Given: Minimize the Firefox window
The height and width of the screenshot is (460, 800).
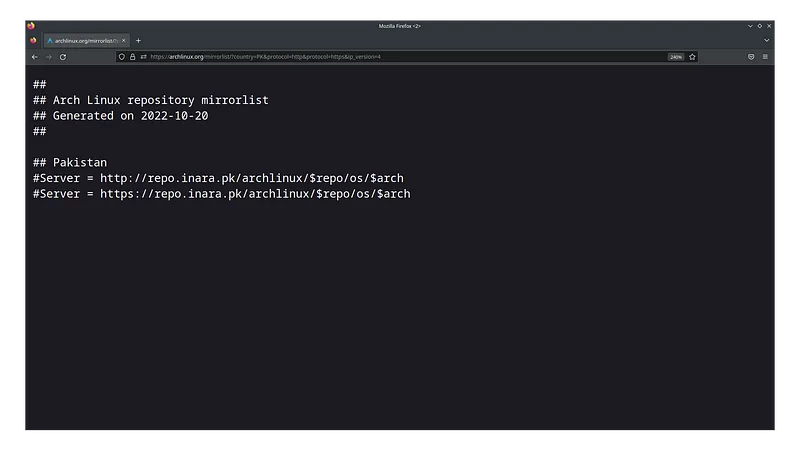Looking at the screenshot, I should coord(749,25).
